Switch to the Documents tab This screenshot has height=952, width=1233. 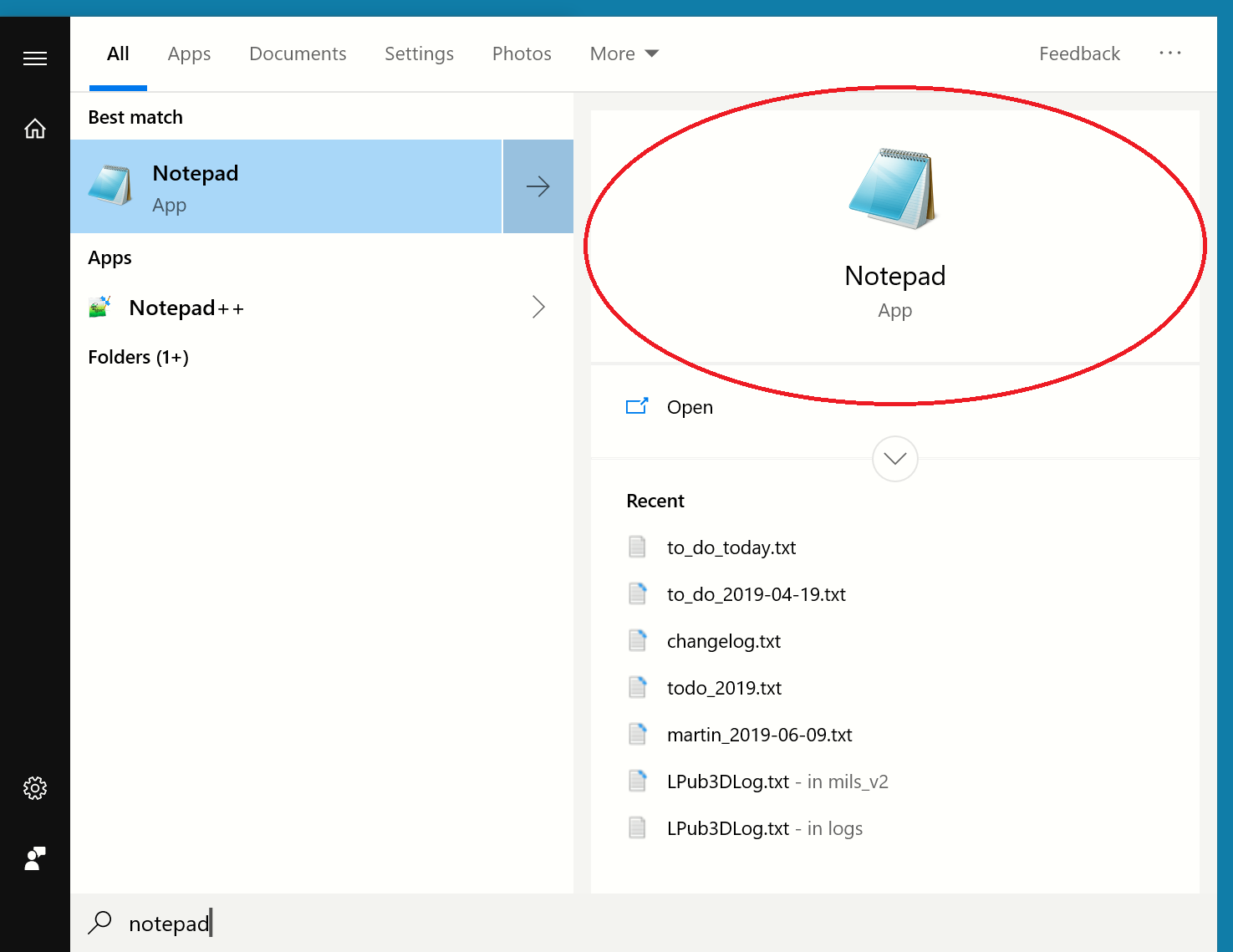click(x=298, y=53)
